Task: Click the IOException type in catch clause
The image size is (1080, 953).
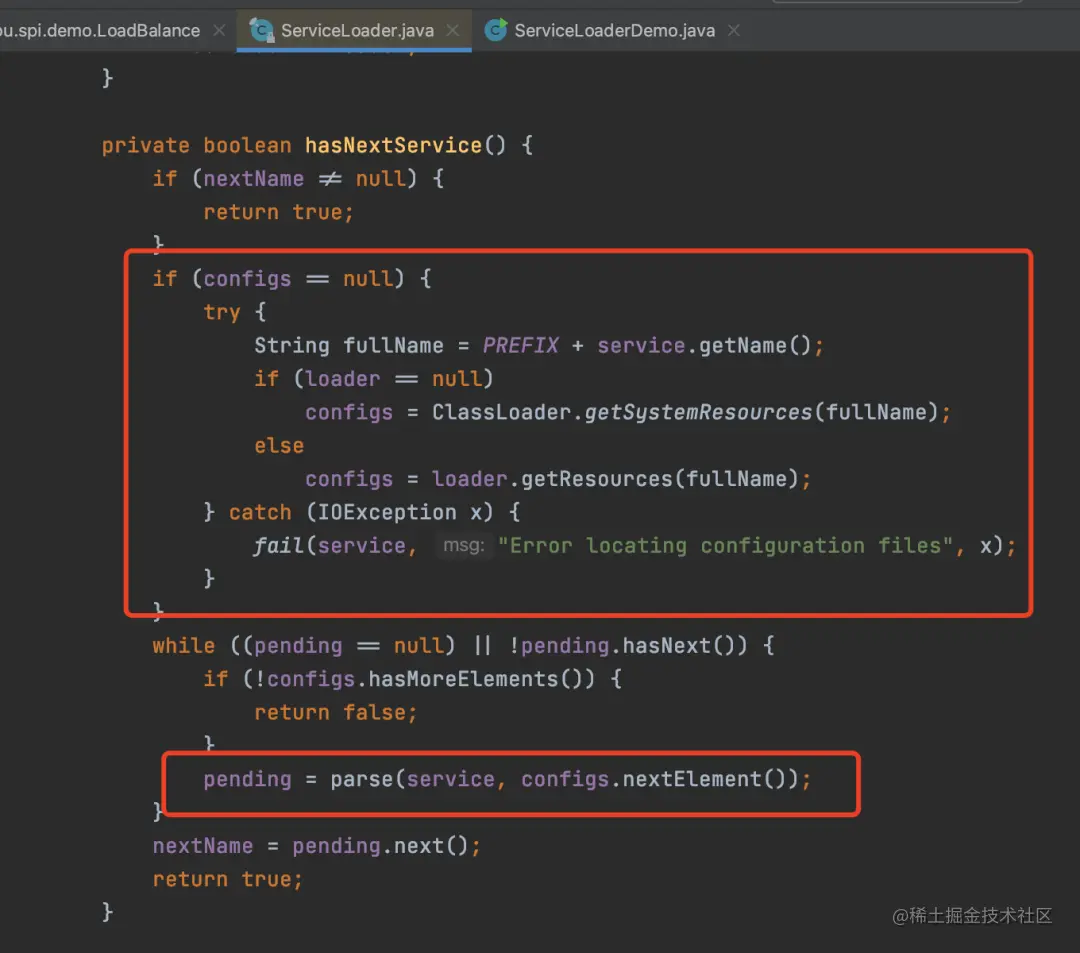Action: 386,512
